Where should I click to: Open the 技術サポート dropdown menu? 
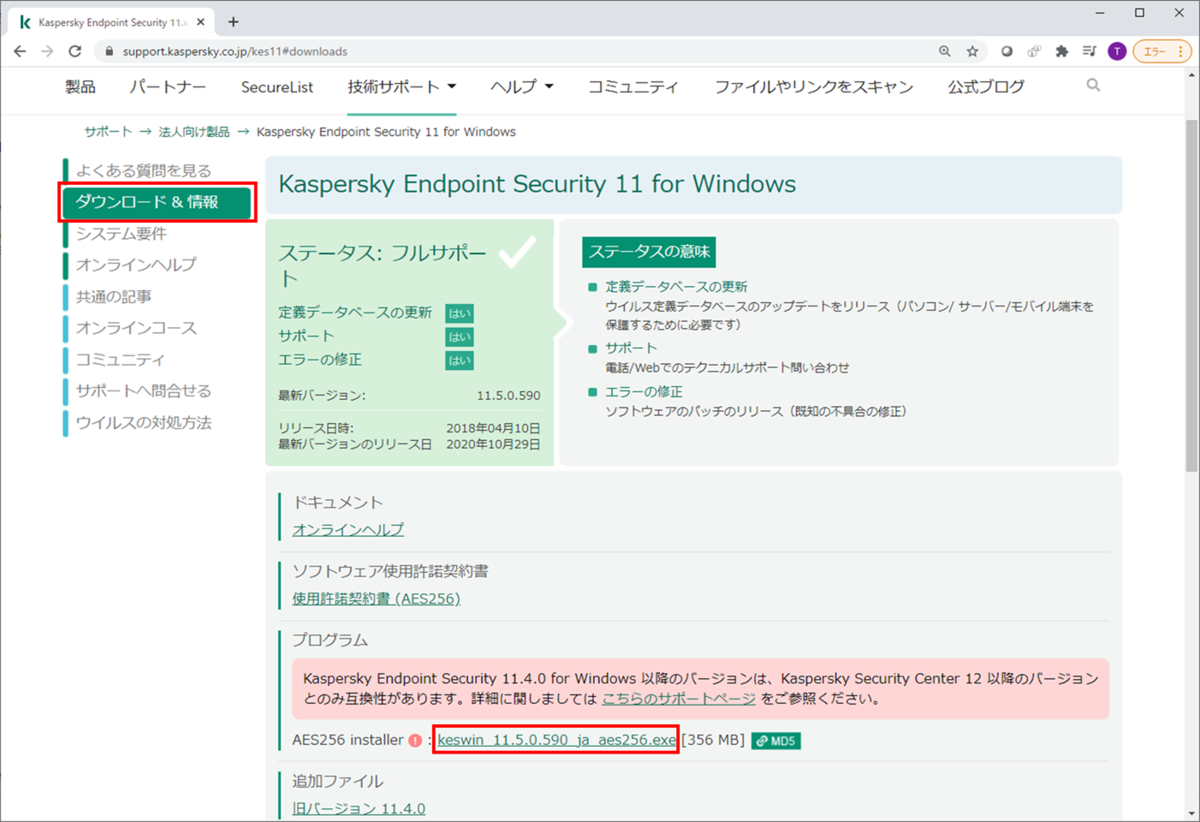(x=396, y=87)
